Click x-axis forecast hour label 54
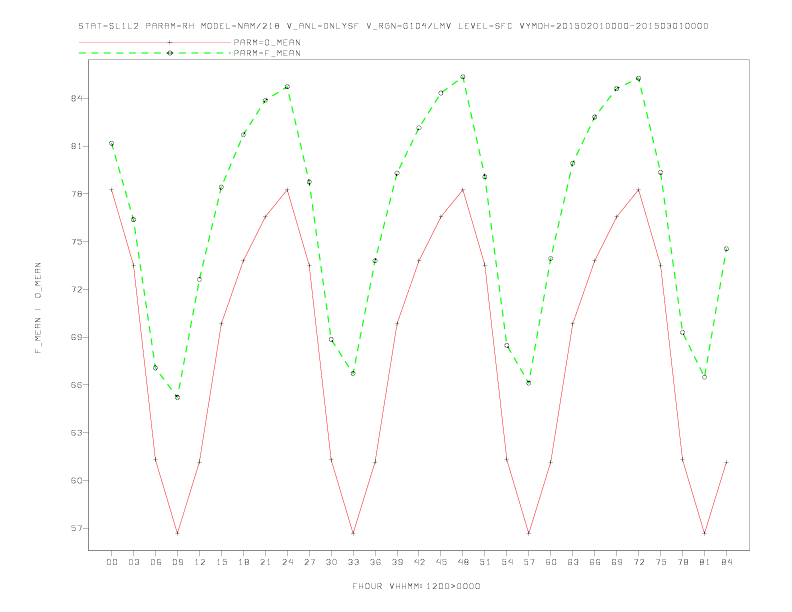The height and width of the screenshot is (612, 792). pos(507,562)
